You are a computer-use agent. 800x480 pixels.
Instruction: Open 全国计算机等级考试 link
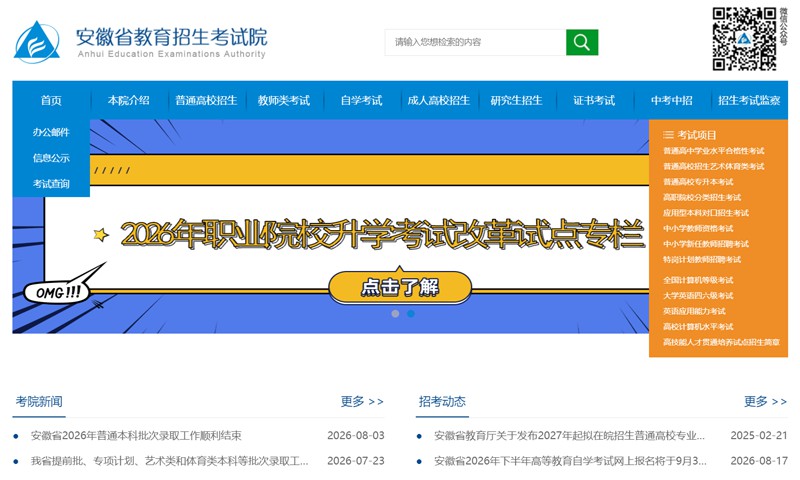click(x=698, y=280)
